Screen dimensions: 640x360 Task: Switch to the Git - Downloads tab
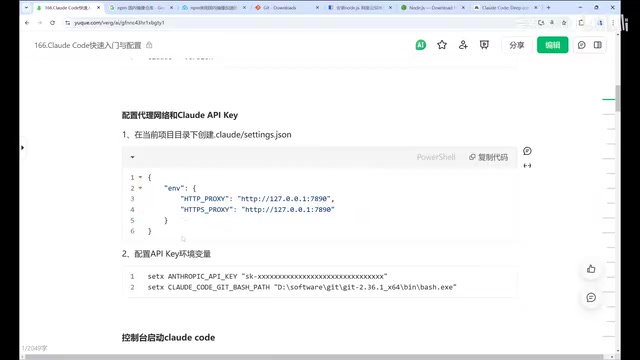click(x=287, y=7)
